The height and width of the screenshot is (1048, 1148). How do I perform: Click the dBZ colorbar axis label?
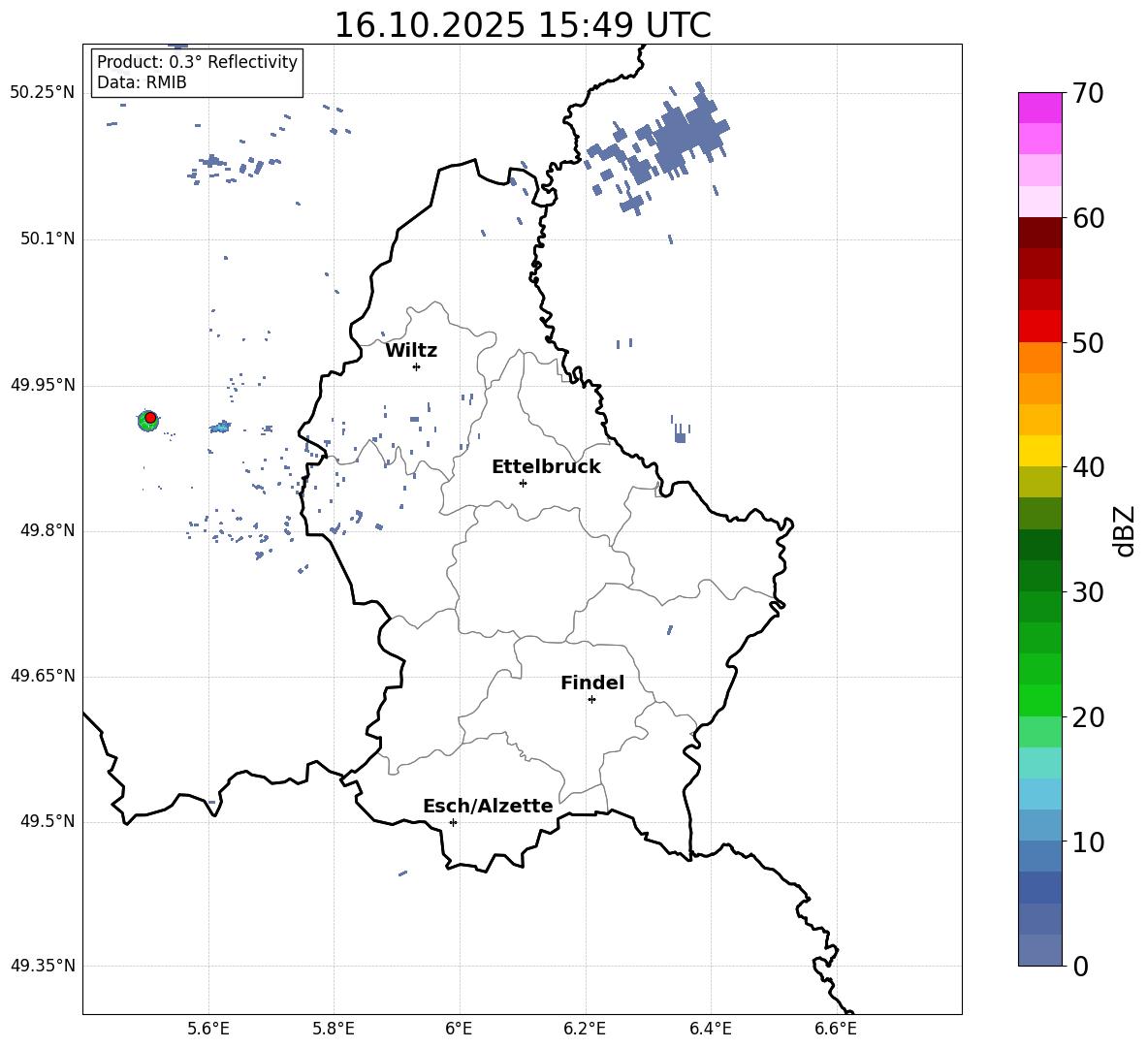(1126, 530)
